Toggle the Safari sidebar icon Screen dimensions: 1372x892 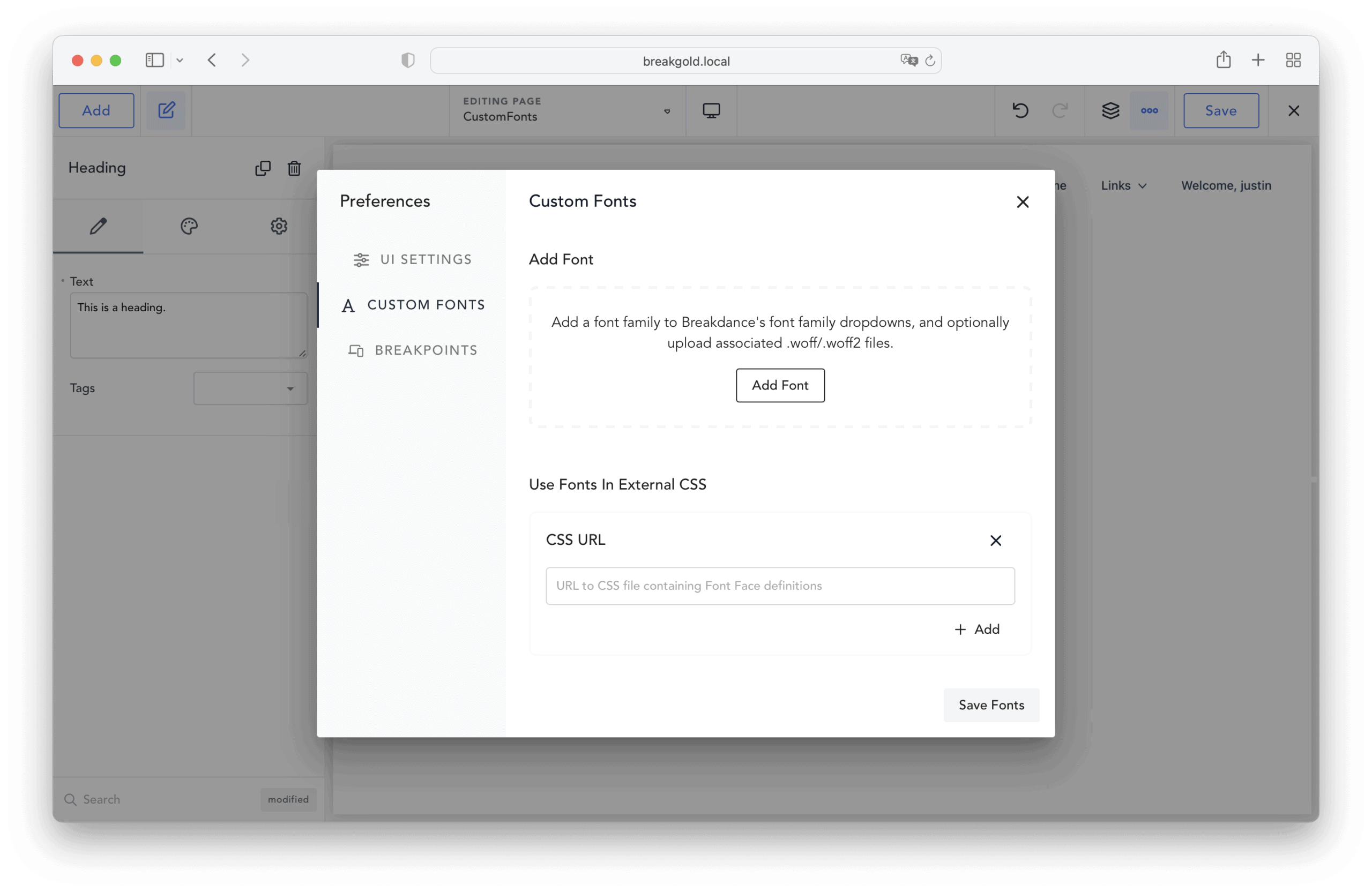click(x=154, y=60)
